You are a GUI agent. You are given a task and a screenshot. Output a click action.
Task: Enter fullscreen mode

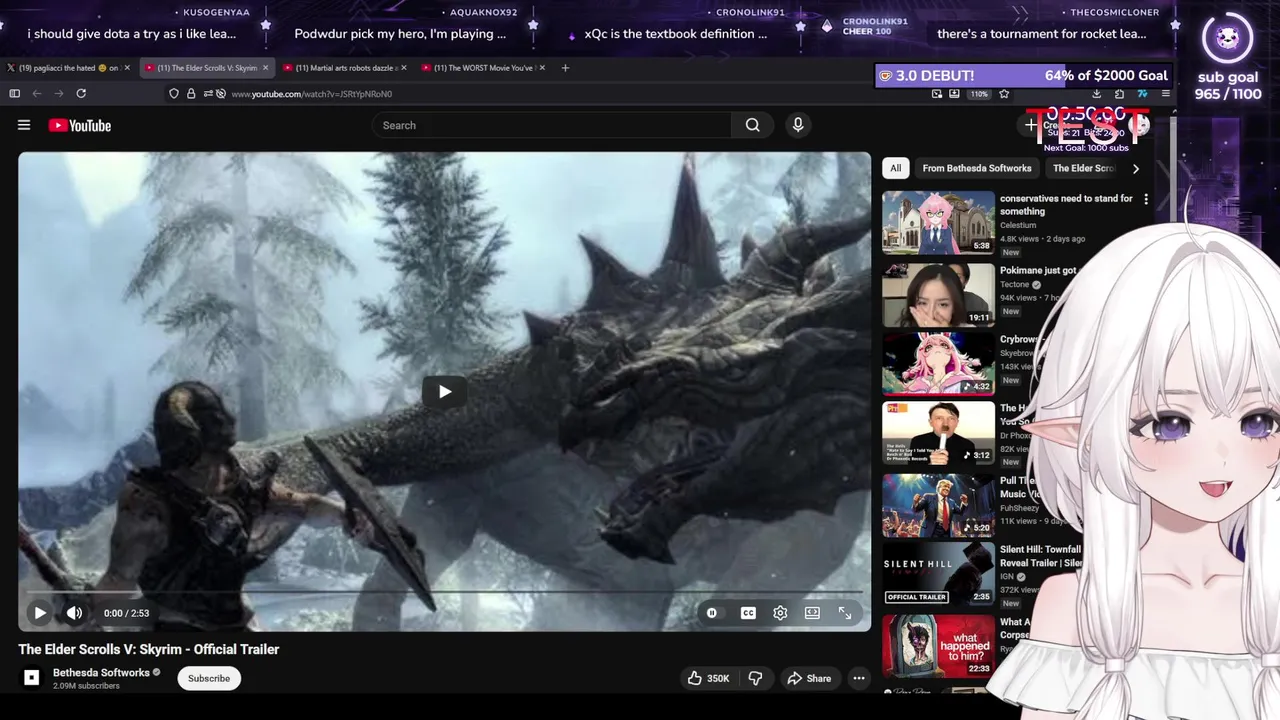(845, 613)
